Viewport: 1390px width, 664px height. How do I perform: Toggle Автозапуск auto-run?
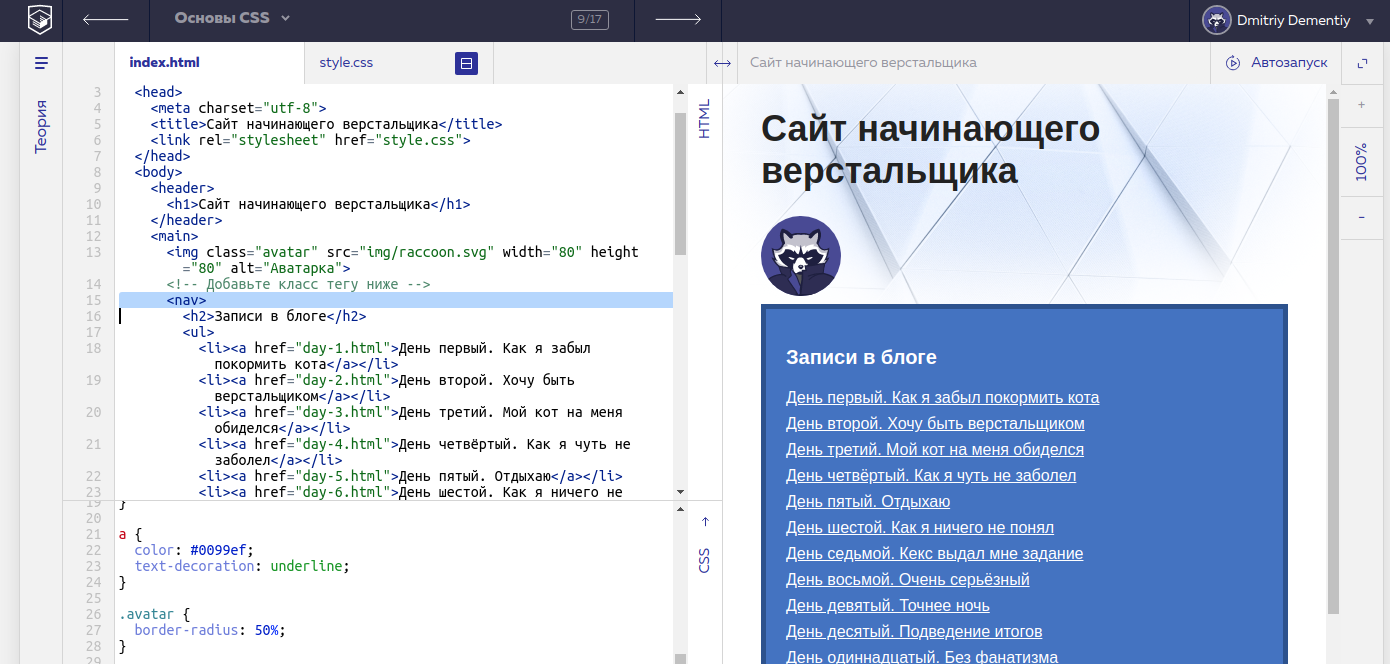(1277, 63)
